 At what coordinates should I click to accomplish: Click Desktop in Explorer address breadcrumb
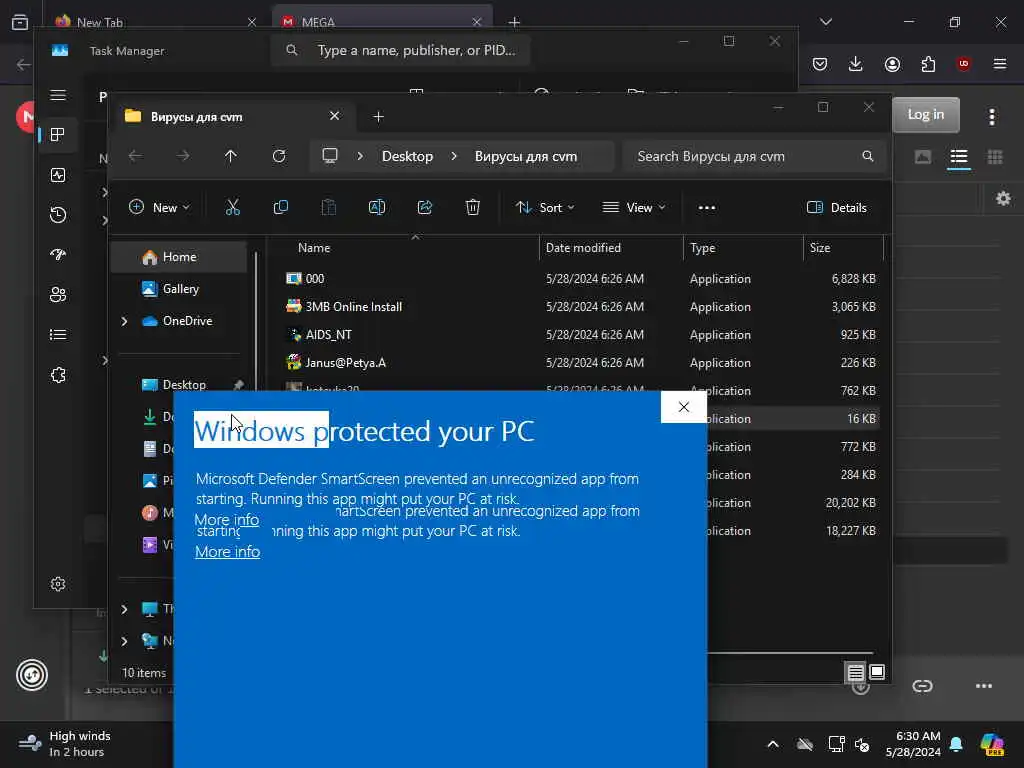coord(408,157)
